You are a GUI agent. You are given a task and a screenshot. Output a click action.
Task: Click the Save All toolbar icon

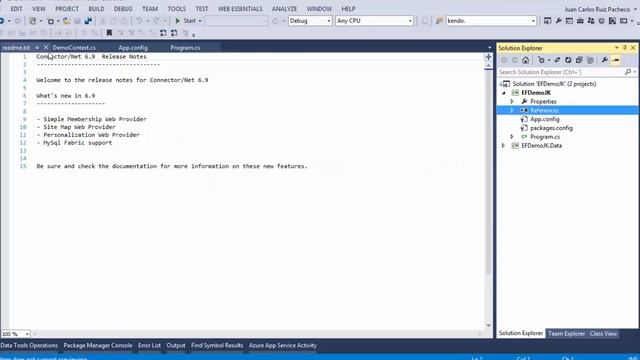[88, 21]
